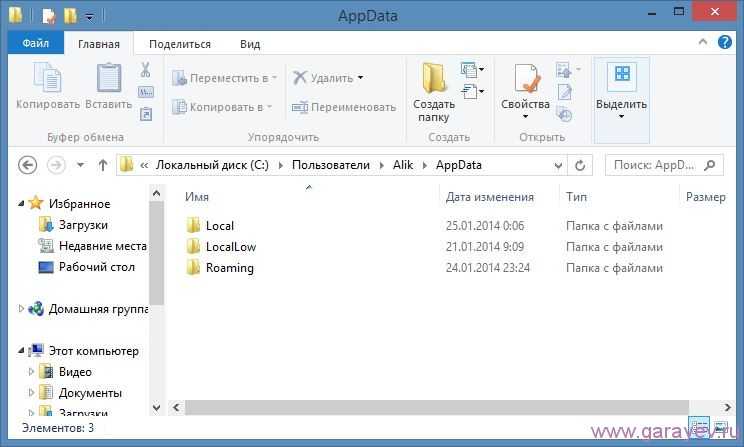This screenshot has width=744, height=447.
Task: Open Документы under Этот компьютер
Action: [x=90, y=393]
